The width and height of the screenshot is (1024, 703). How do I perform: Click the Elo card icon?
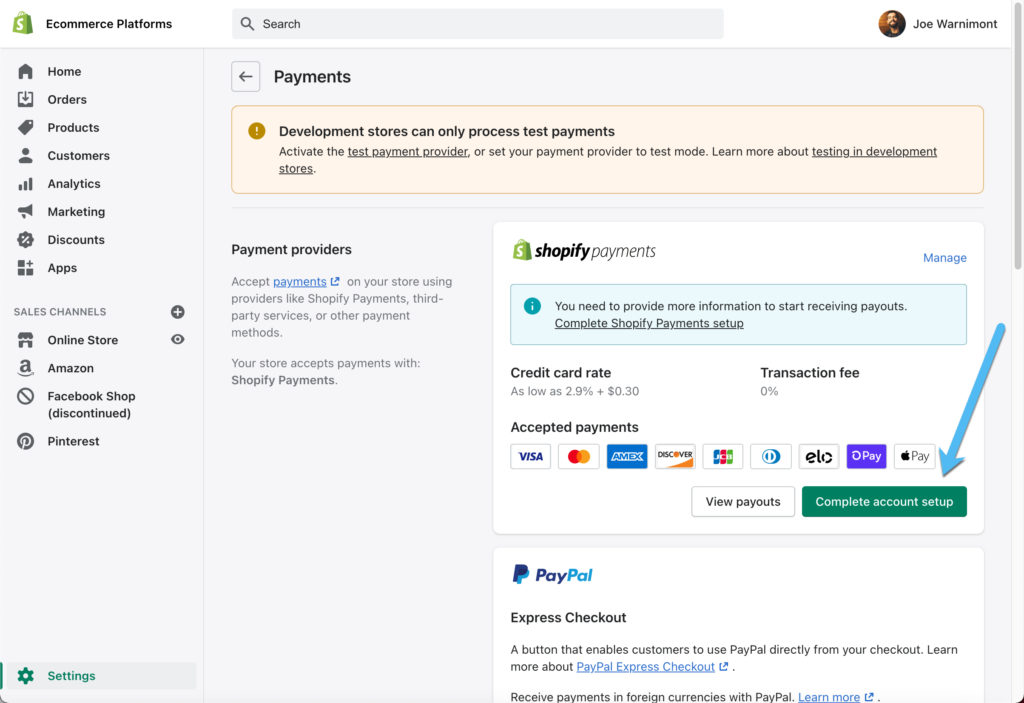click(x=819, y=456)
